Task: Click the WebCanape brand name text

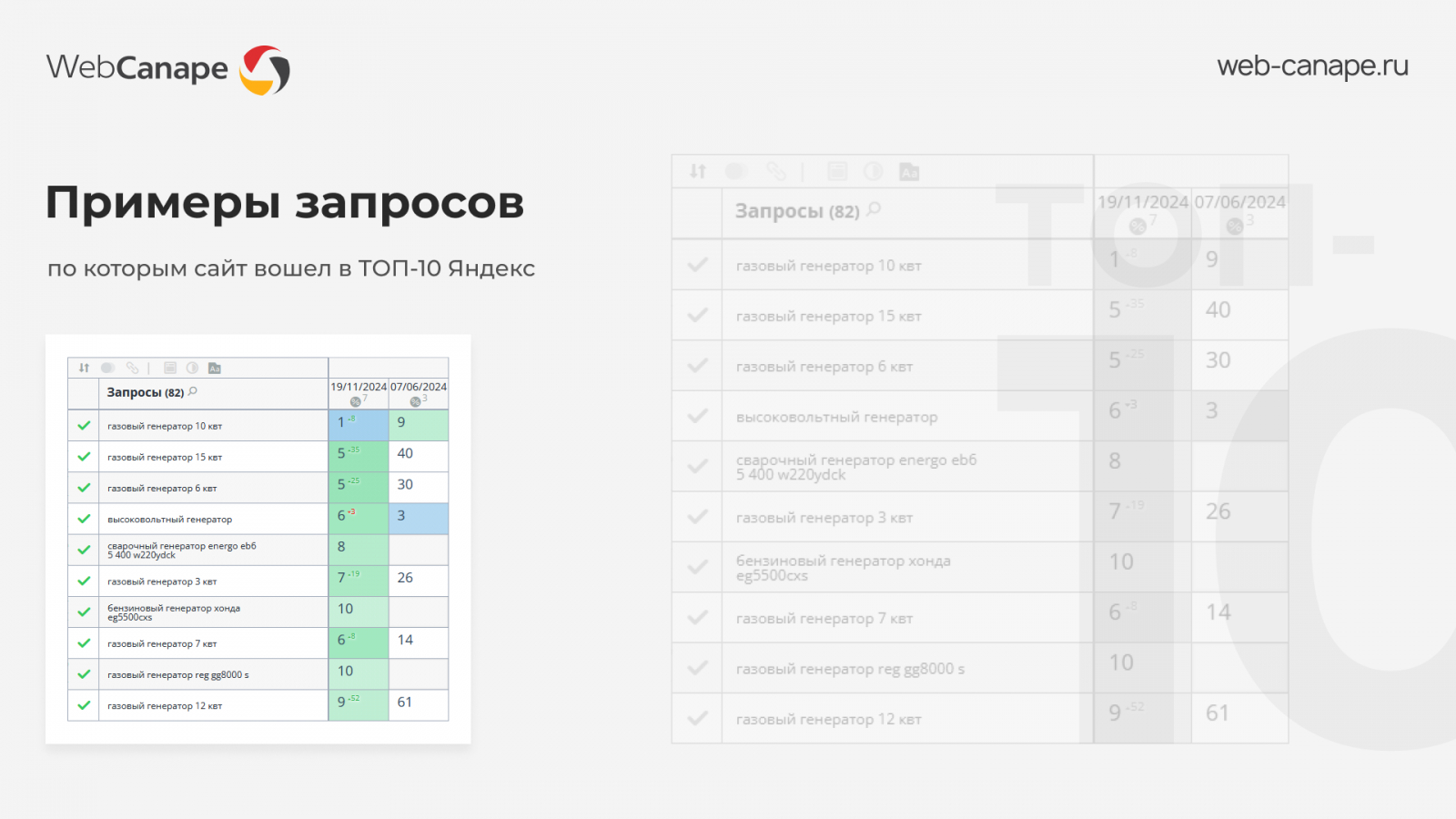Action: tap(136, 68)
